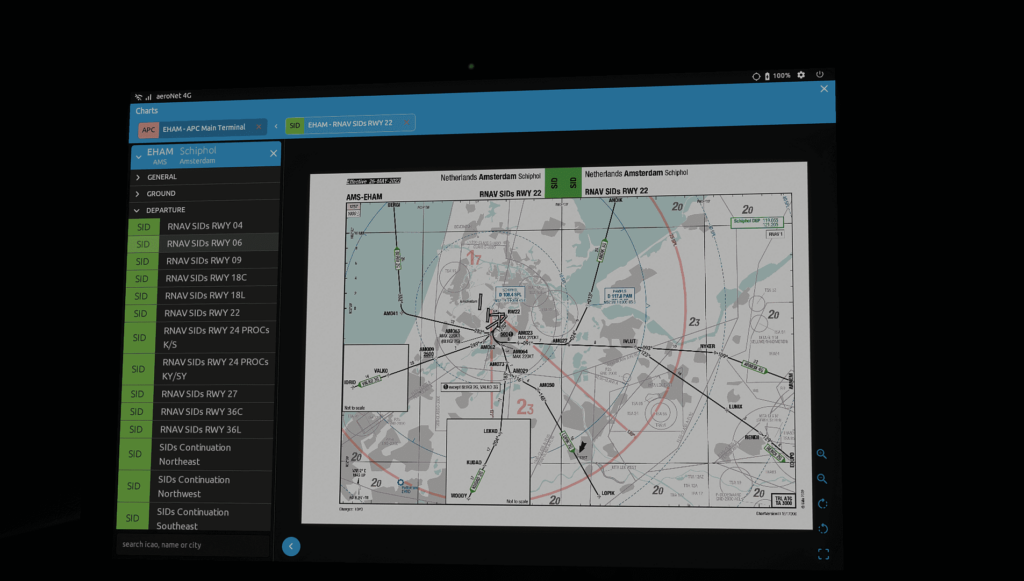The image size is (1024, 581).
Task: Open RNAV SIDs RWY 04 chart
Action: click(x=203, y=226)
